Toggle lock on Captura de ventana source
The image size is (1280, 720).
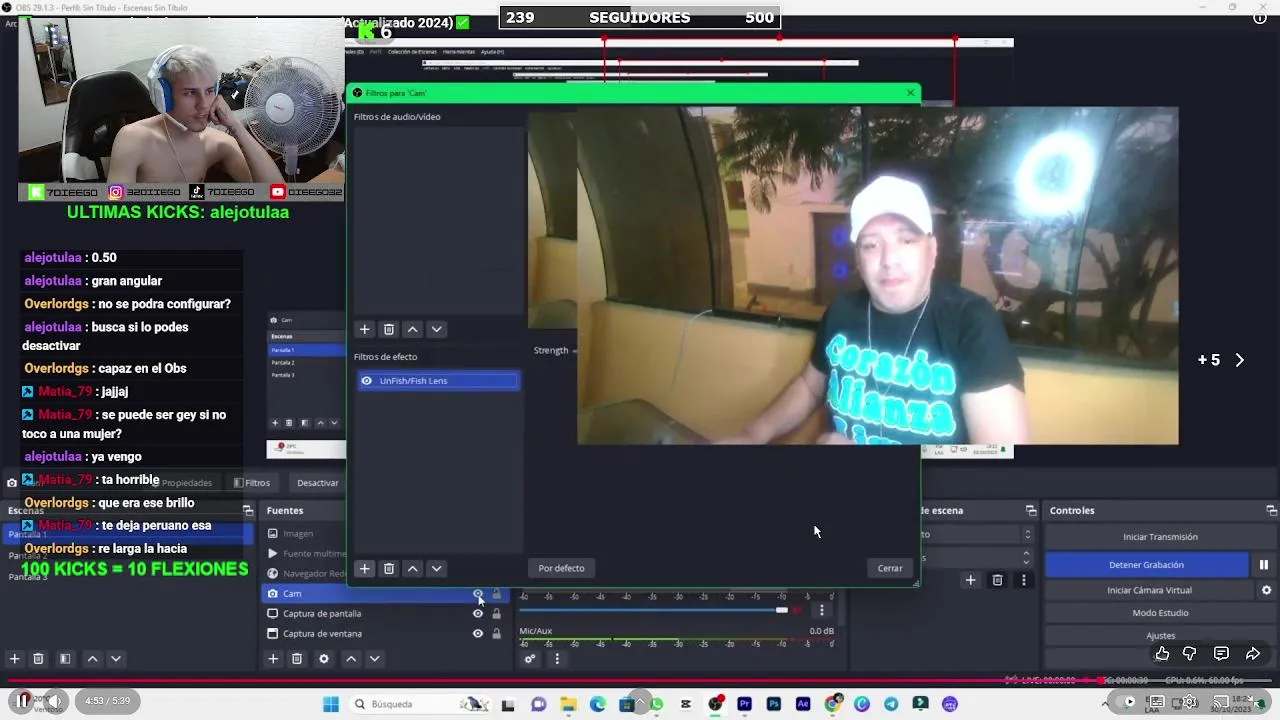[x=496, y=634]
